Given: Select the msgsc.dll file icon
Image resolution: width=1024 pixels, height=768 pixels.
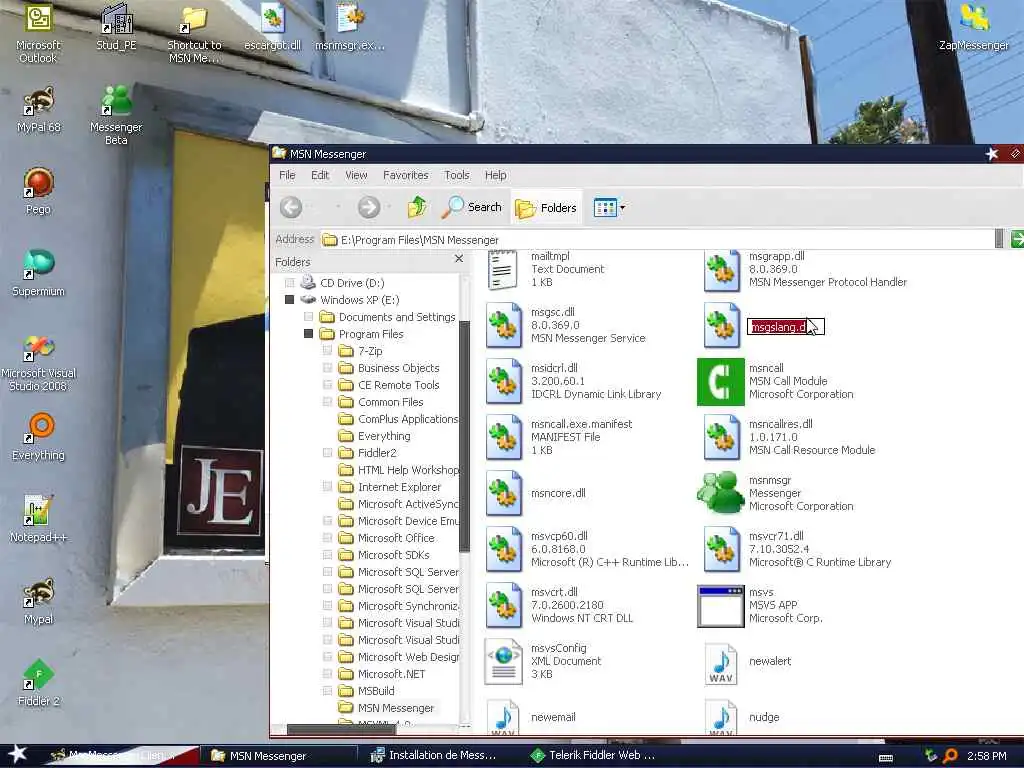Looking at the screenshot, I should click(x=504, y=325).
